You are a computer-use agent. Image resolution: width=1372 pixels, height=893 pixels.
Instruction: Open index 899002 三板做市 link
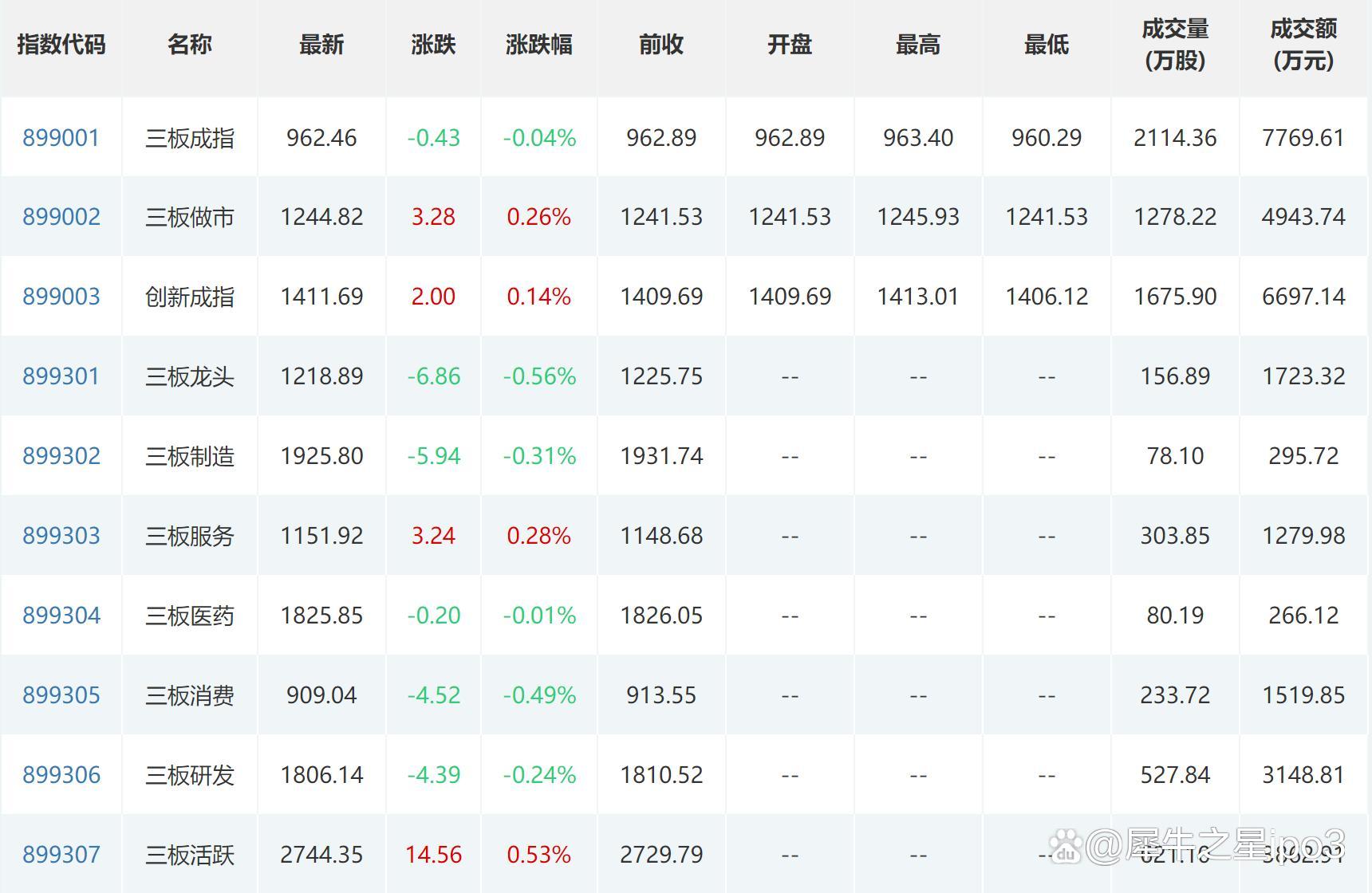[61, 216]
